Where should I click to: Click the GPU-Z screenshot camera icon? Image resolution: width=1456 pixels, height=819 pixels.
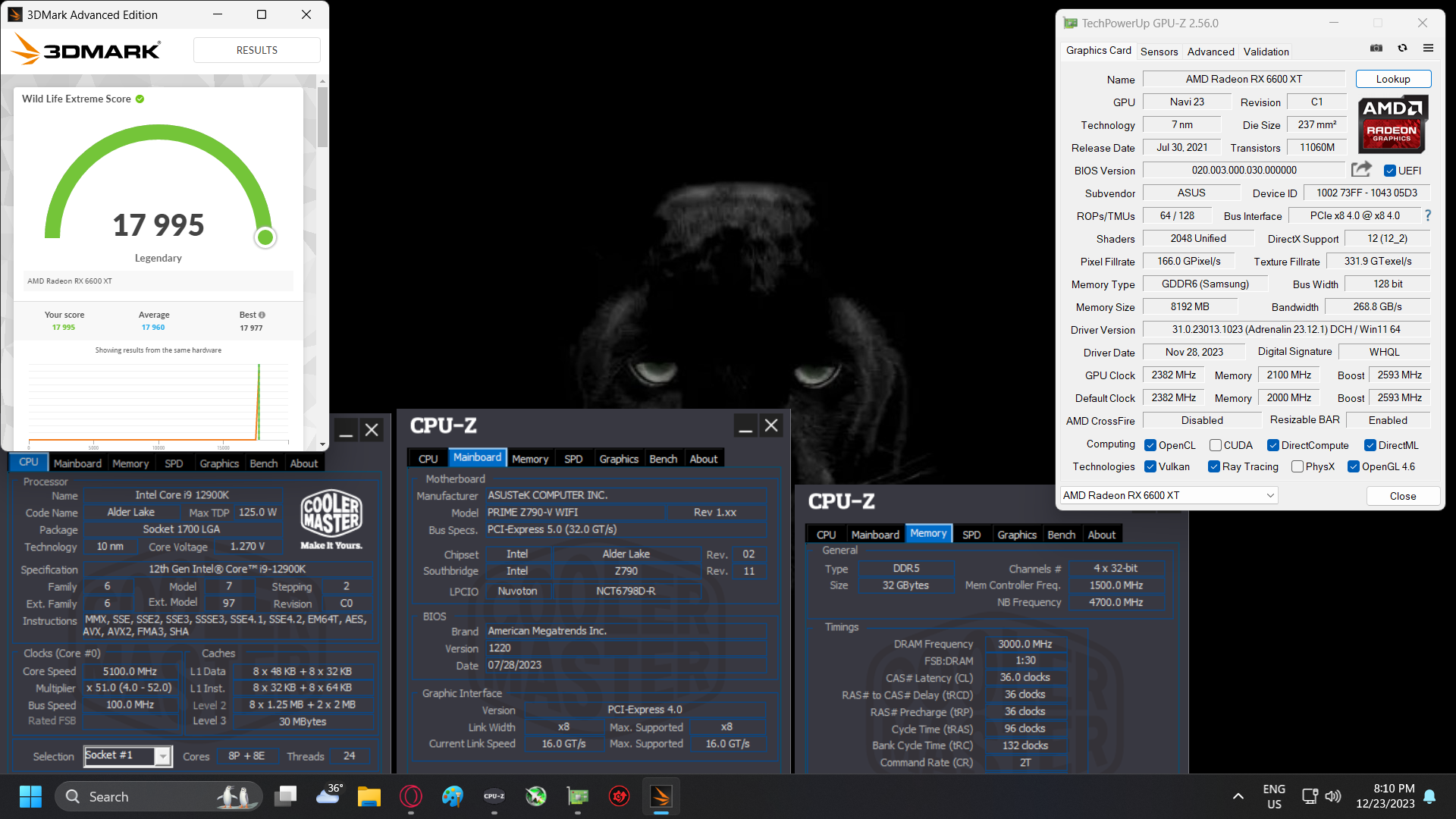1376,49
